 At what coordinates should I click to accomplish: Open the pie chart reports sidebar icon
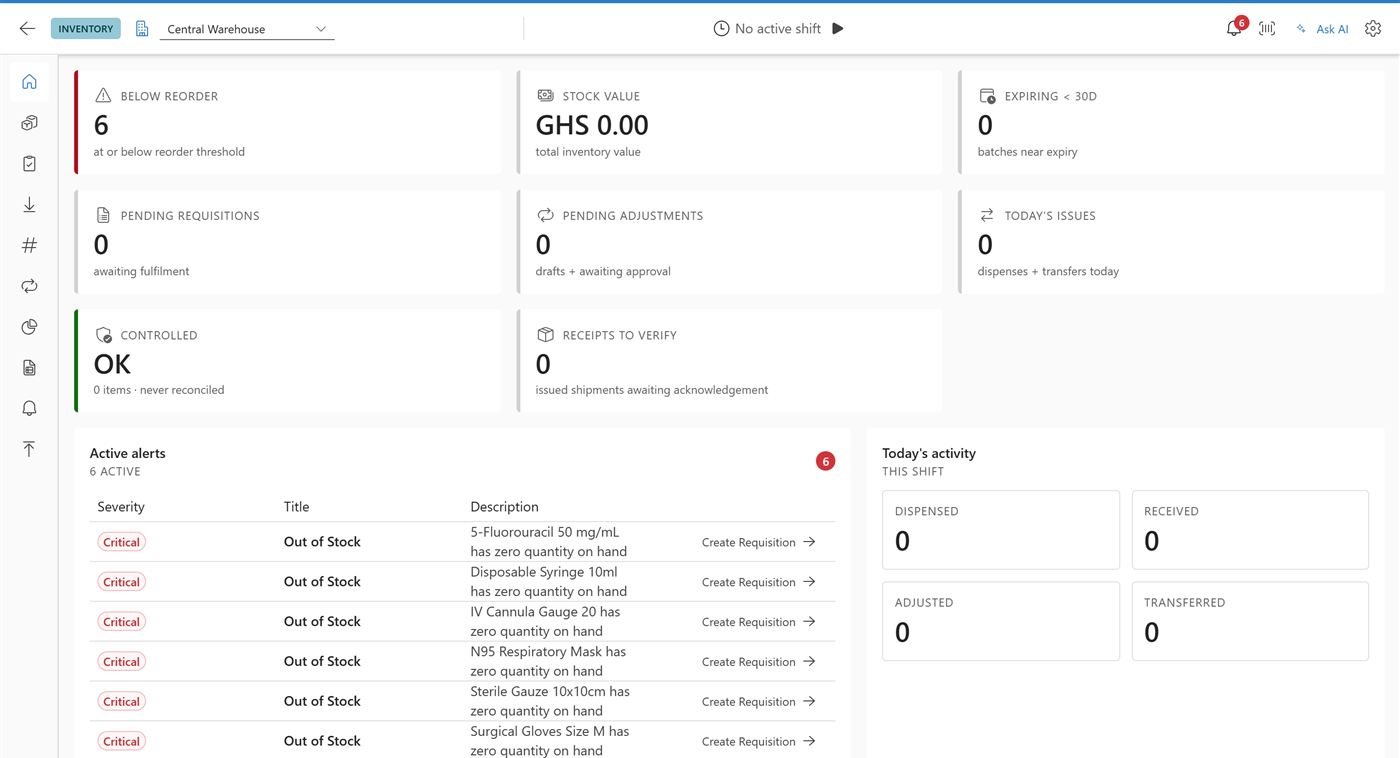29,327
